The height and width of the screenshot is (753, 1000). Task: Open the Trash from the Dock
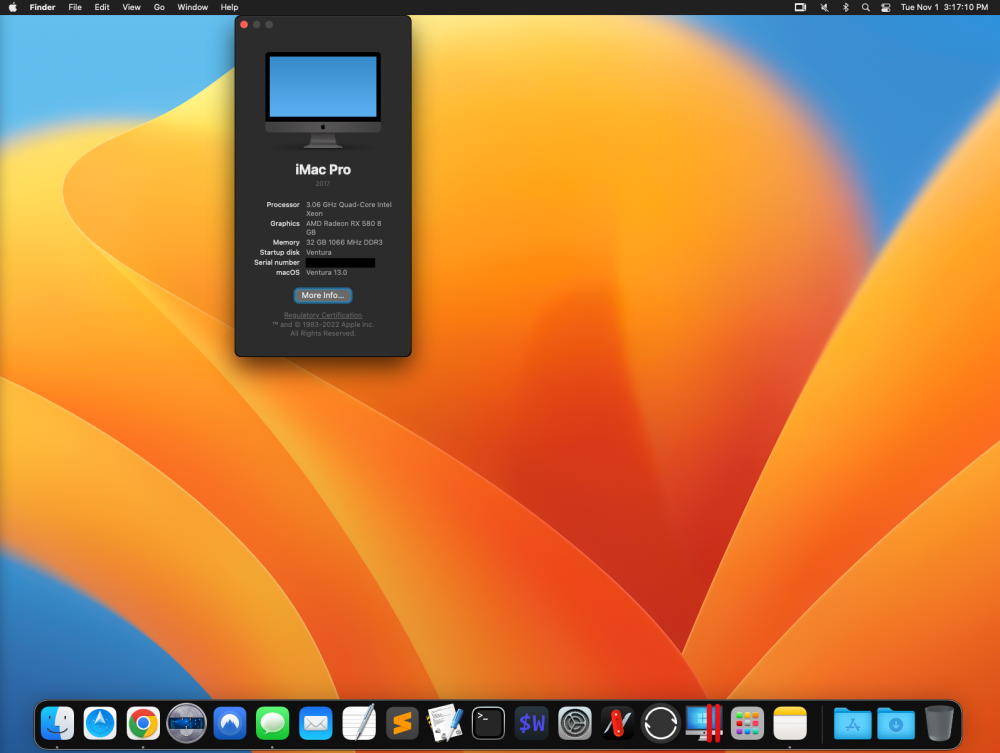tap(939, 723)
